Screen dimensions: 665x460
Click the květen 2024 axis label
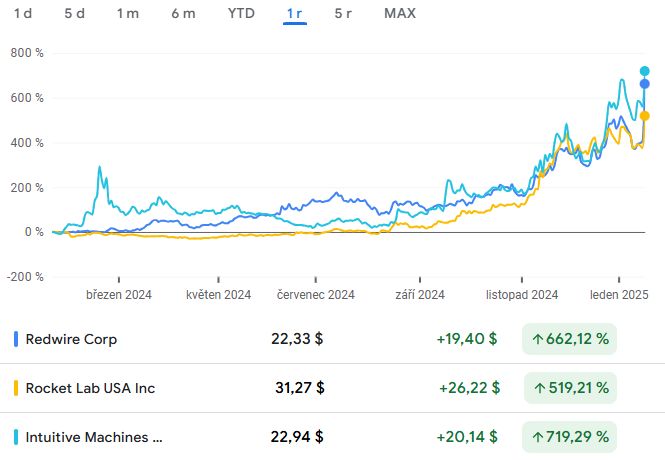218,294
